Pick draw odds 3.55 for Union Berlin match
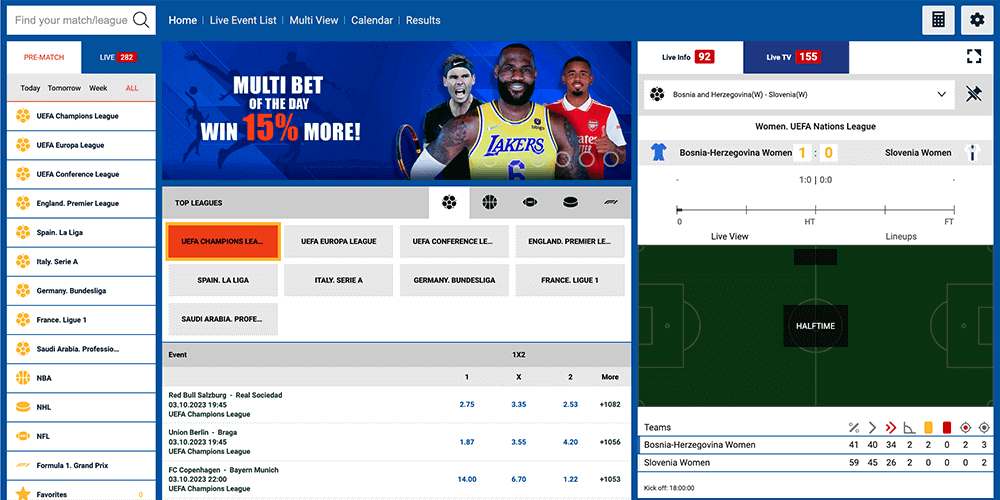Viewport: 1000px width, 500px height. 518,442
